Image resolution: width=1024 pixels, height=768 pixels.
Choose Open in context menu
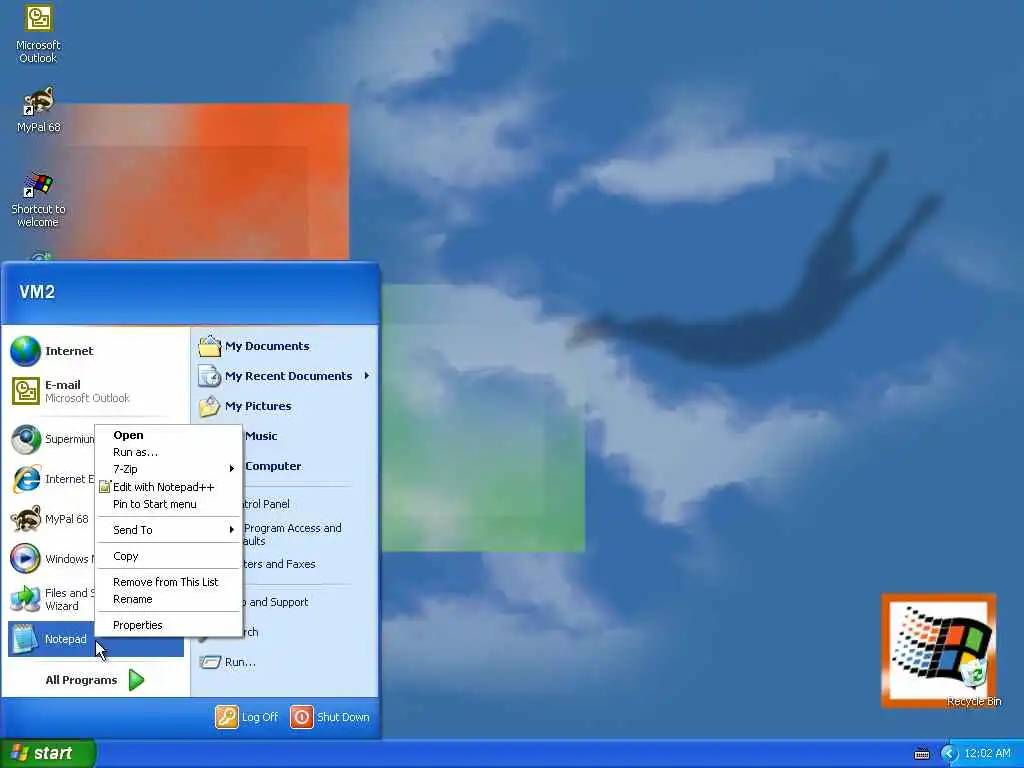pos(168,435)
